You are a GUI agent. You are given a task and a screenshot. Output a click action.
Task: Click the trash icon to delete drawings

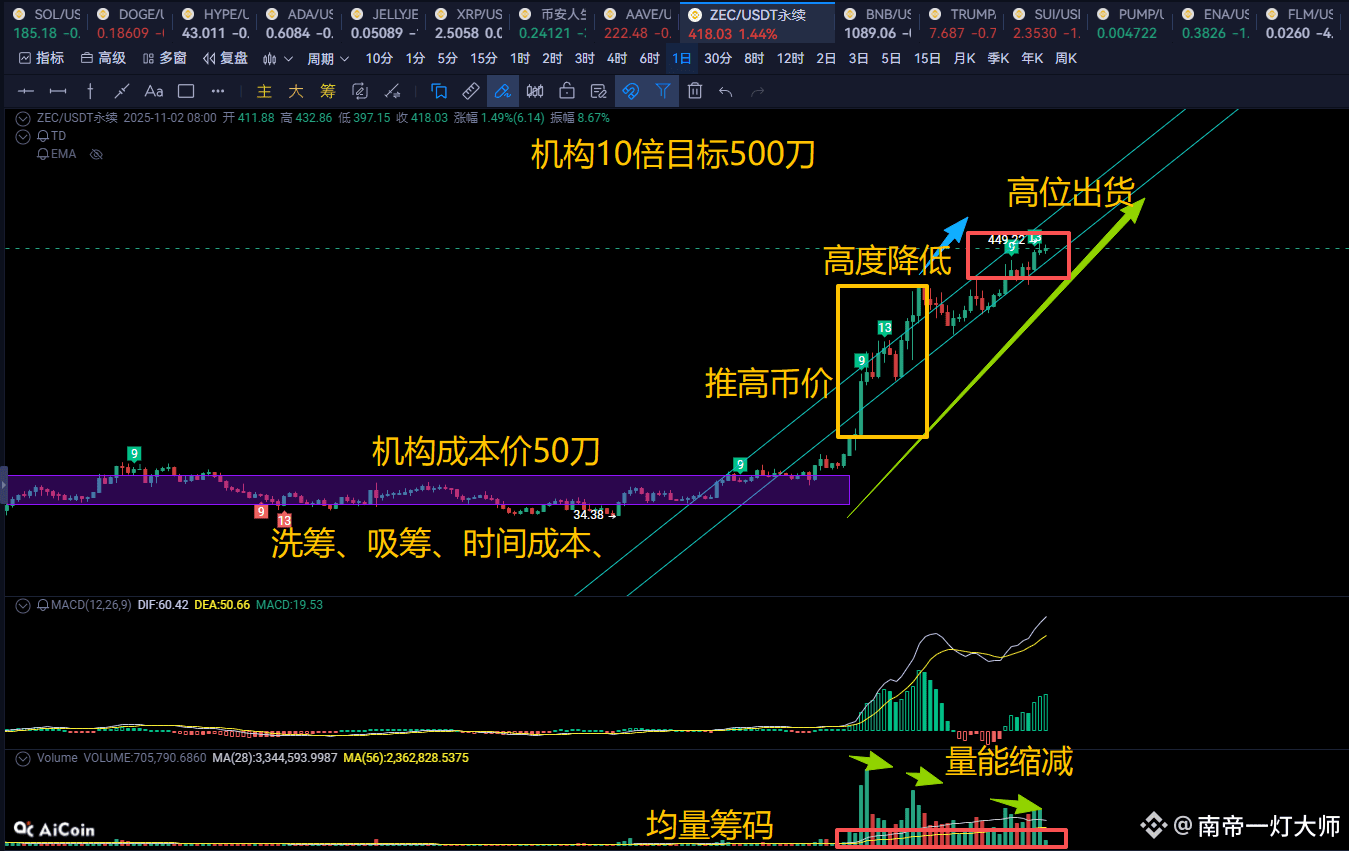[694, 91]
